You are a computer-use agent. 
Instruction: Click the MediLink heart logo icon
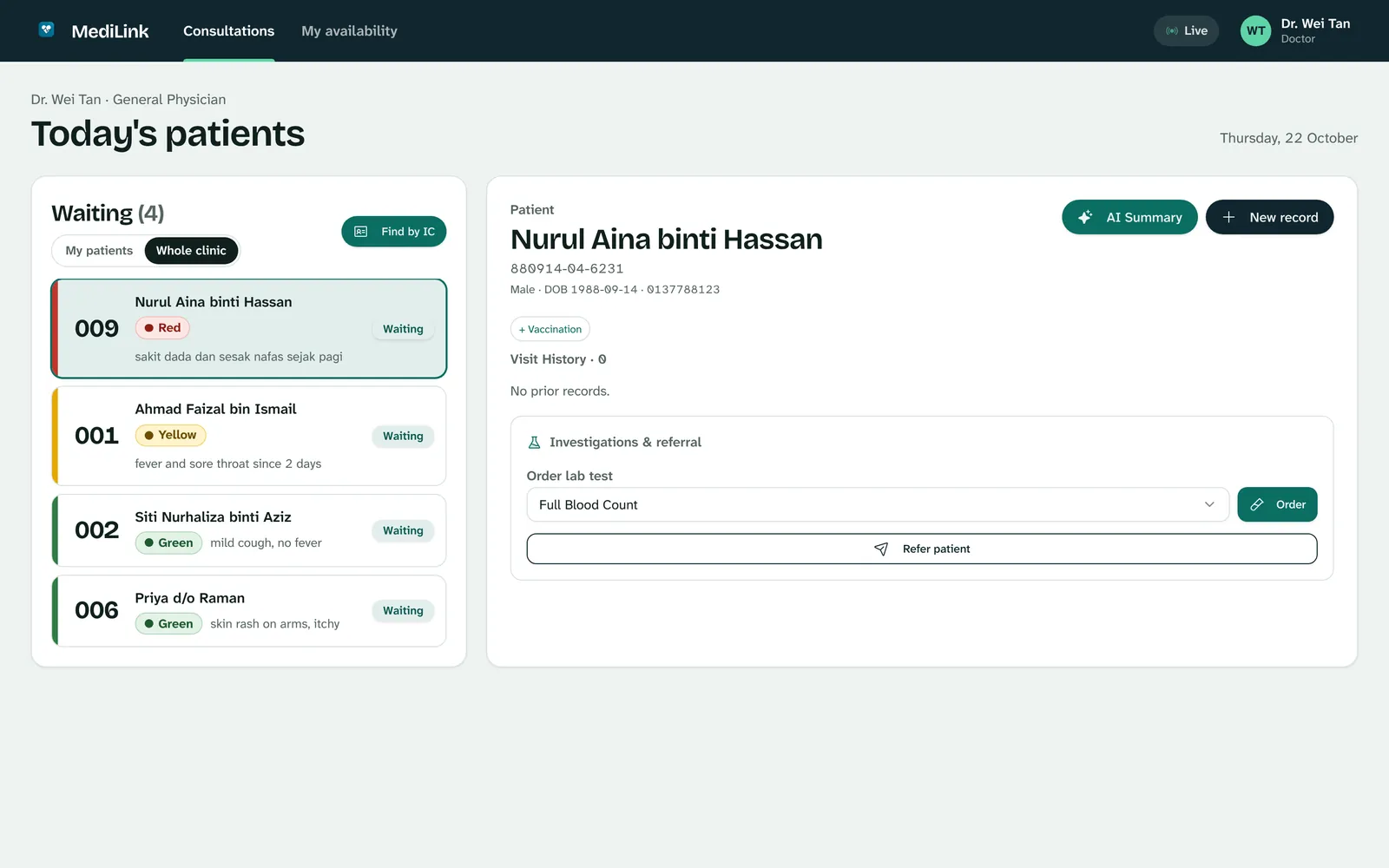(x=47, y=30)
